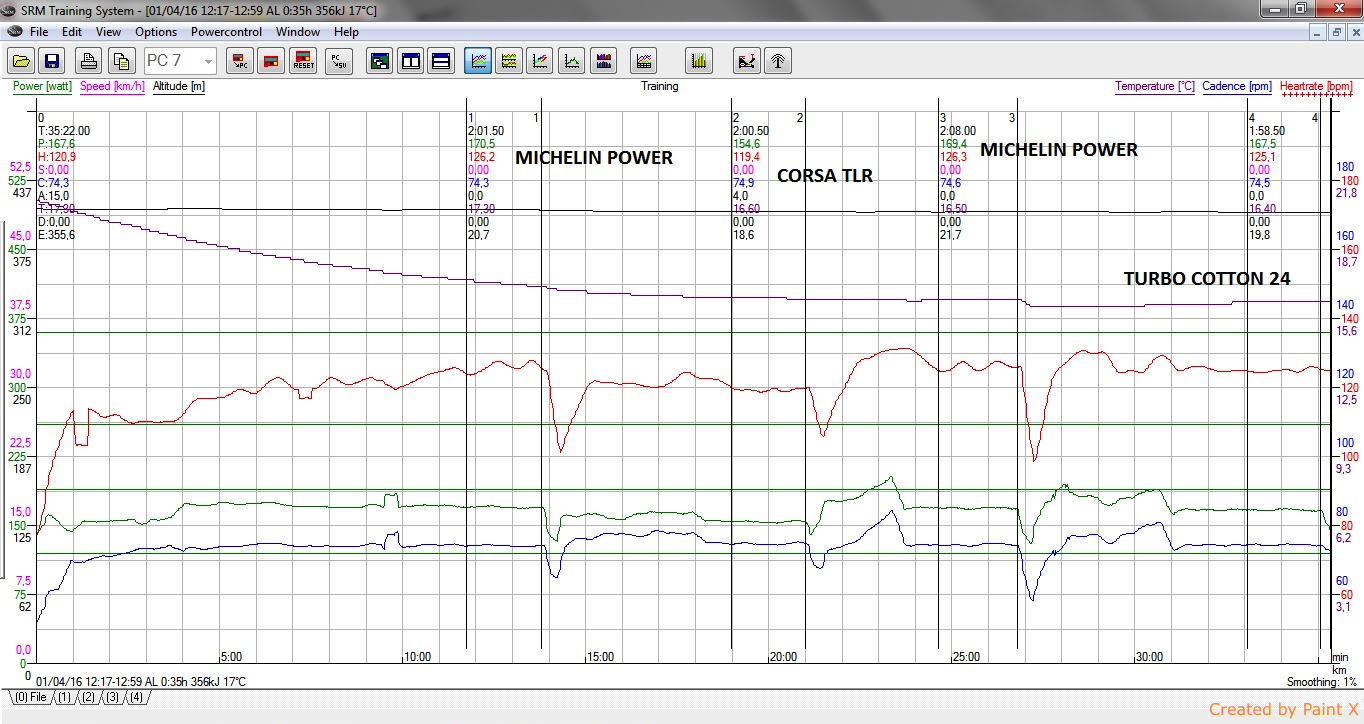1364x724 pixels.
Task: Click the interval duration 1:58.50
Action: click(1267, 131)
